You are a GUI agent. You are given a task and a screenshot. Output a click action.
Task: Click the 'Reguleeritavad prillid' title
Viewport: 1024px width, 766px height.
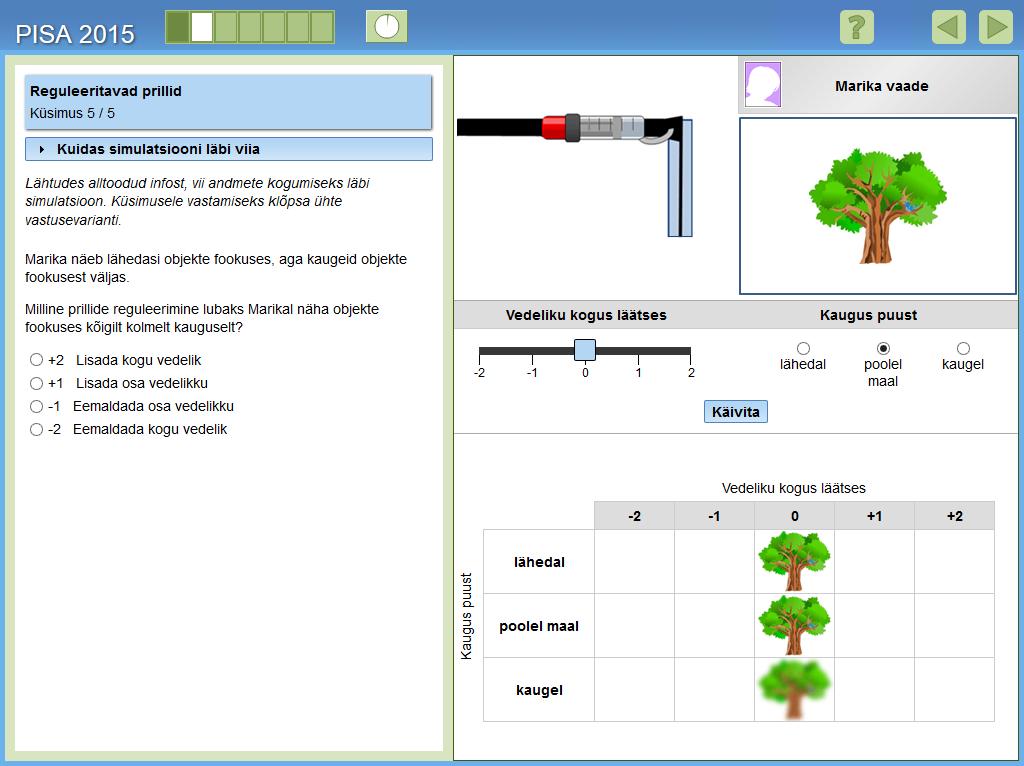[106, 91]
